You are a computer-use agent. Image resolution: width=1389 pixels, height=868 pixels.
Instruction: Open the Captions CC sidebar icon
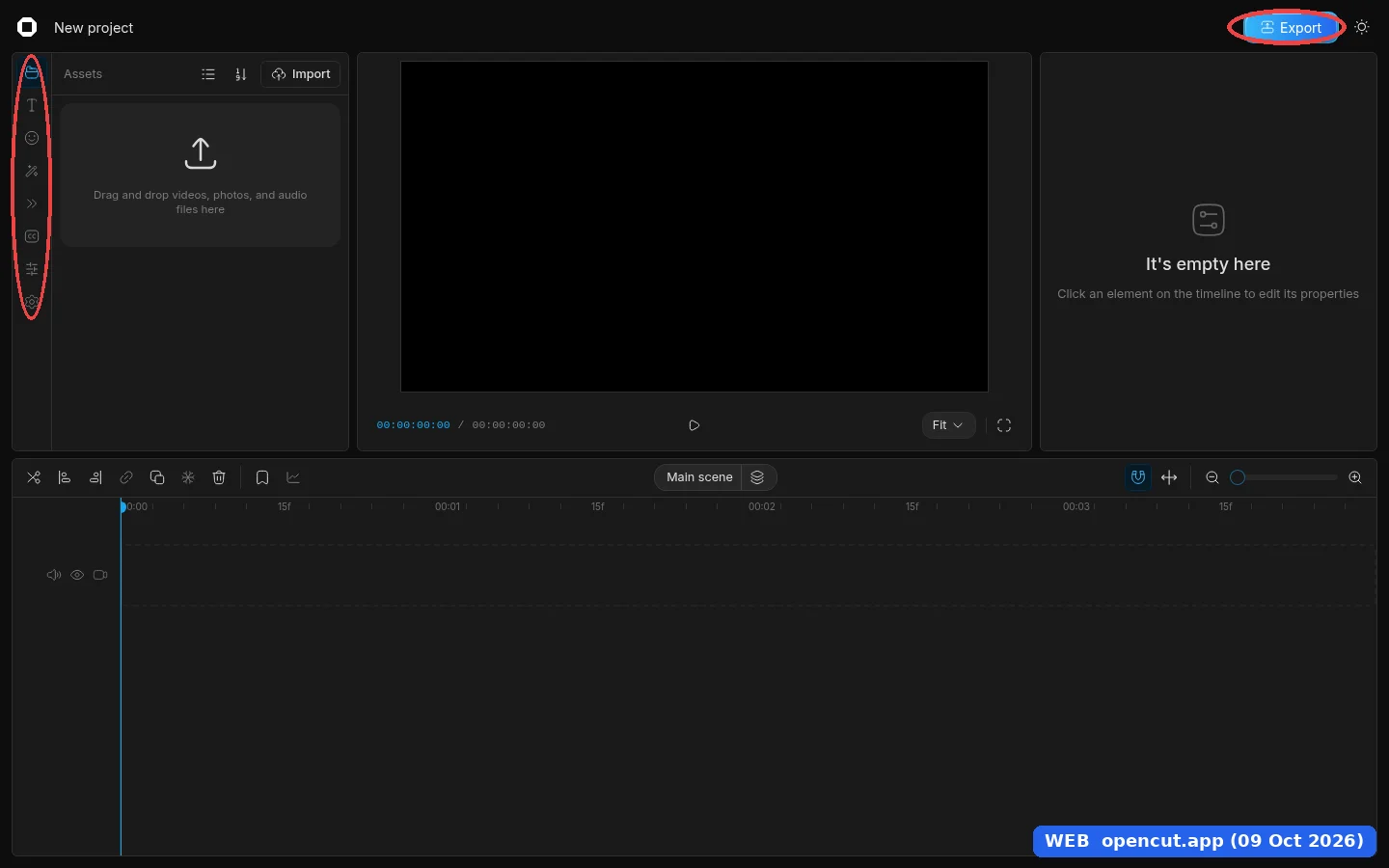point(32,236)
